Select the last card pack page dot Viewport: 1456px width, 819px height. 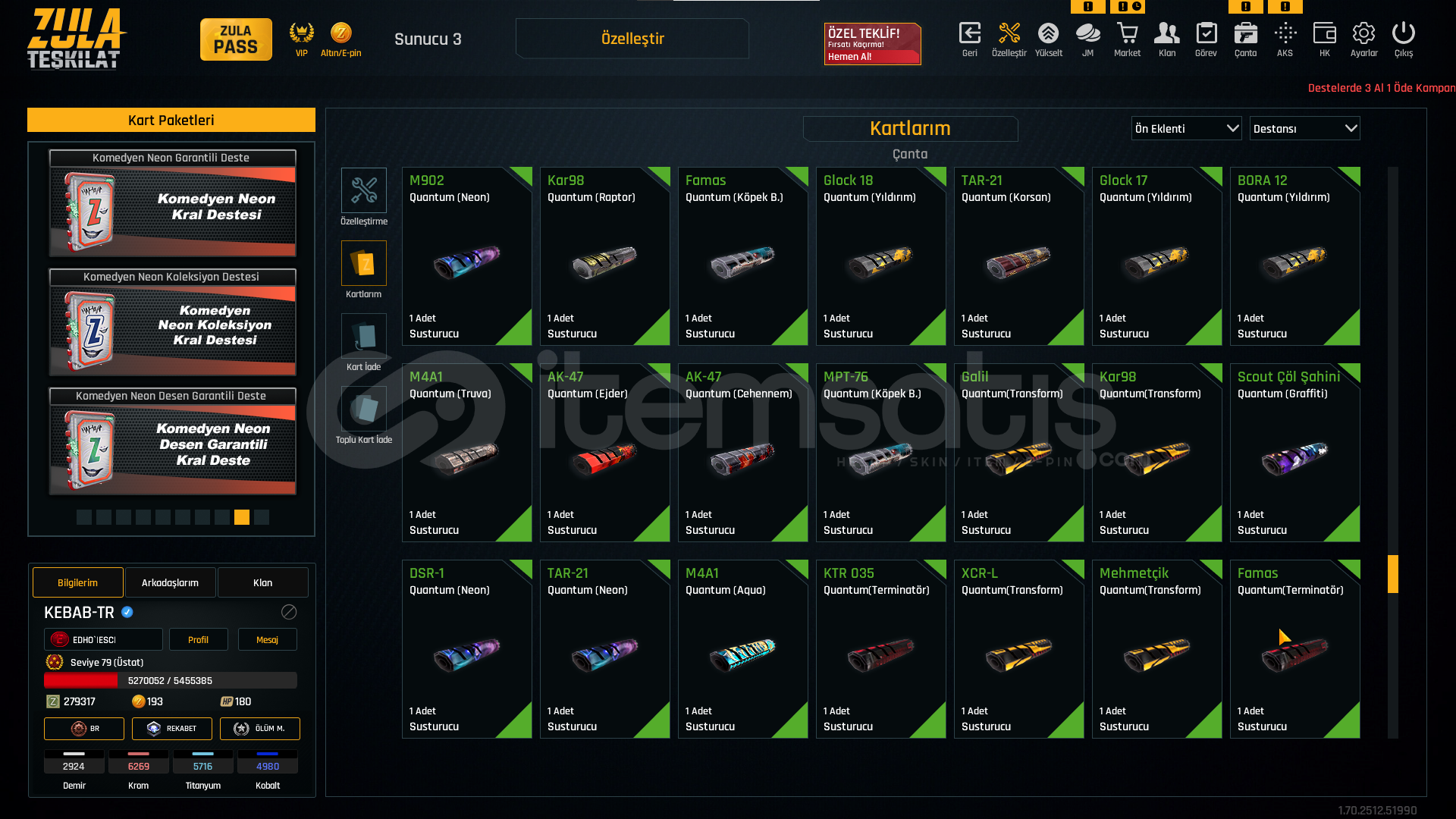(262, 517)
